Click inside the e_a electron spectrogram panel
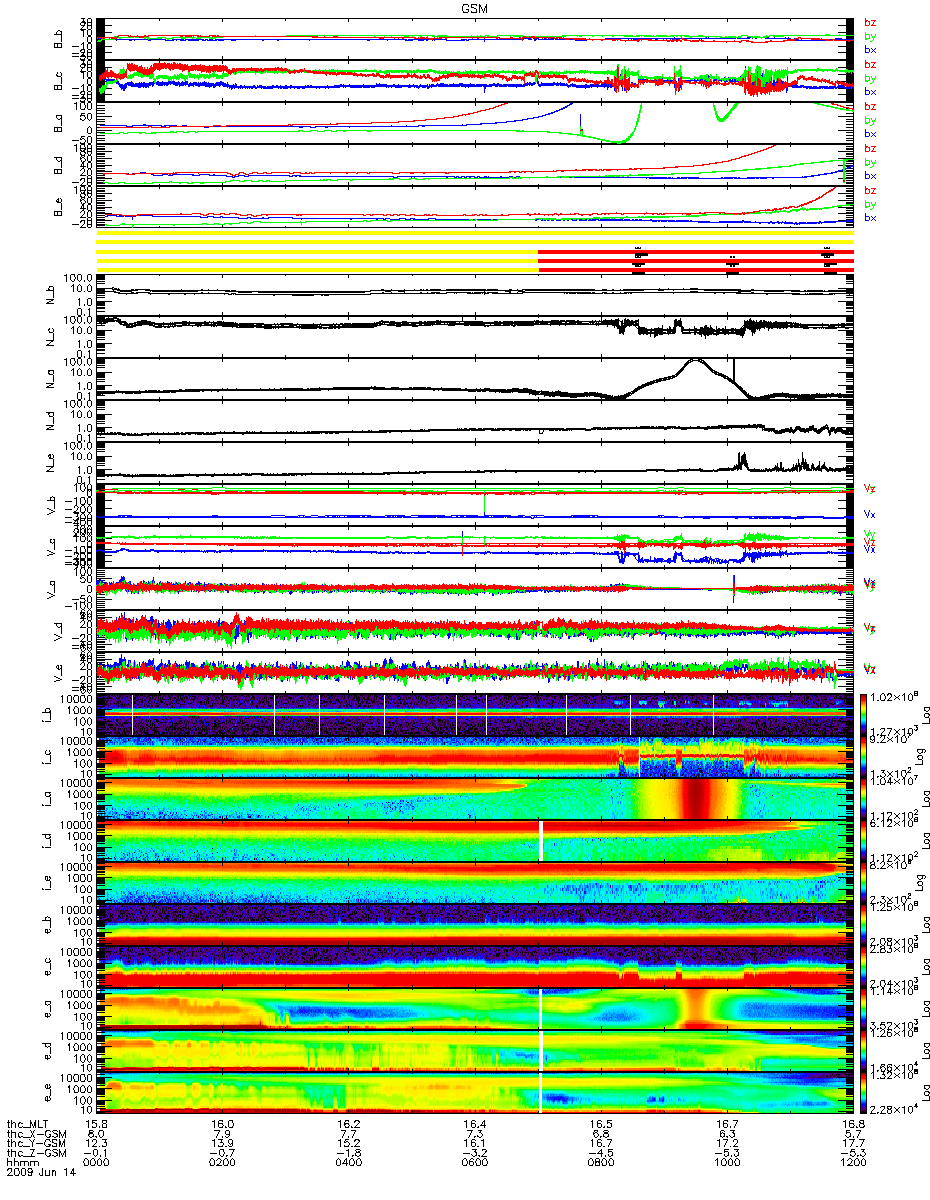Screen dimensions: 930x1200 click(474, 1010)
